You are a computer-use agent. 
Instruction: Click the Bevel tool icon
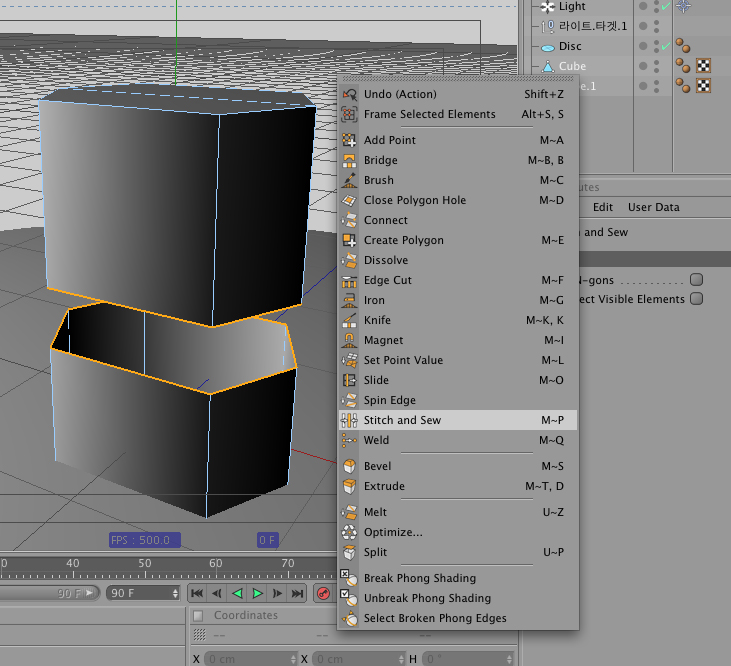click(x=349, y=466)
